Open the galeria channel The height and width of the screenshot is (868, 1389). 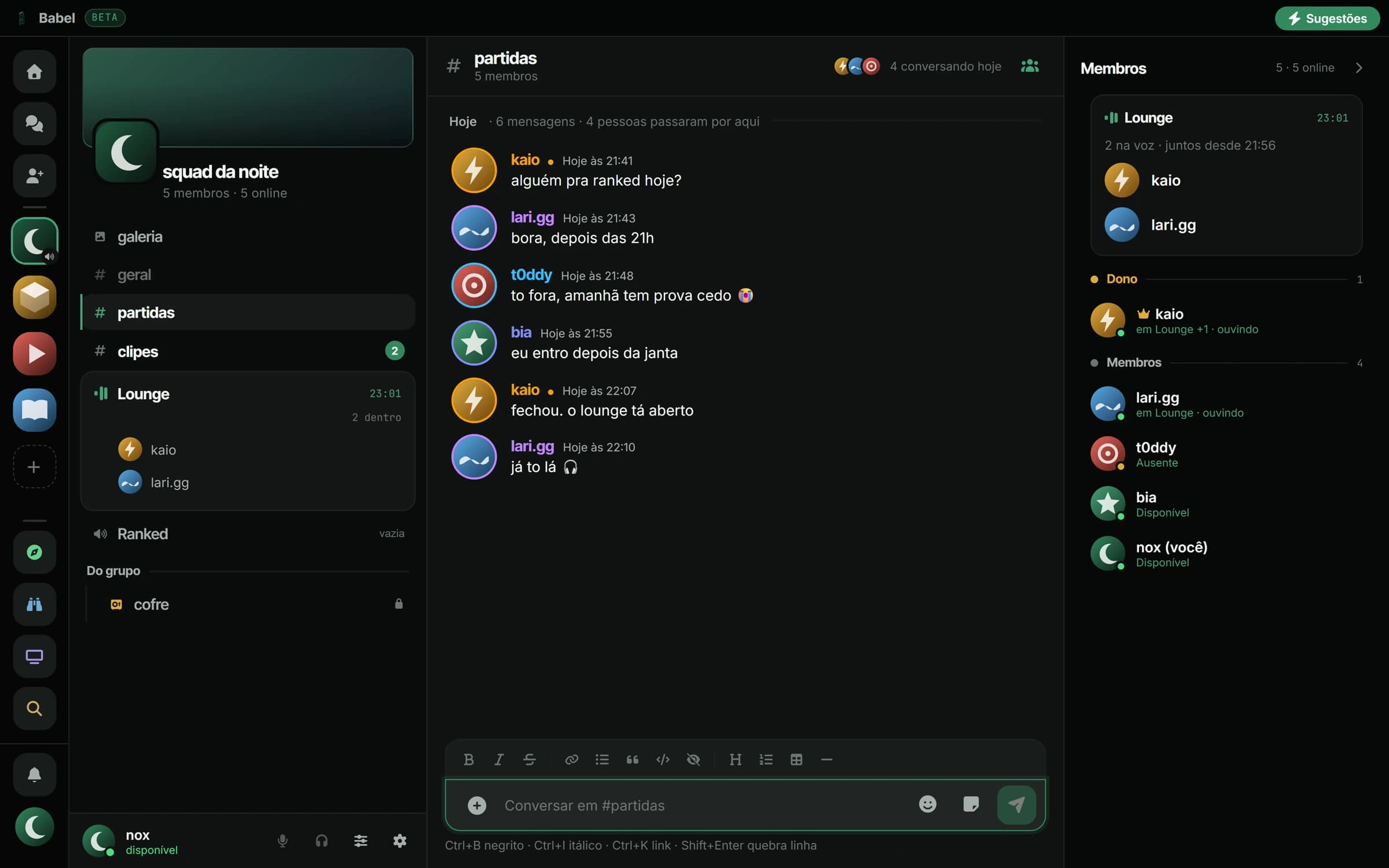click(x=248, y=237)
